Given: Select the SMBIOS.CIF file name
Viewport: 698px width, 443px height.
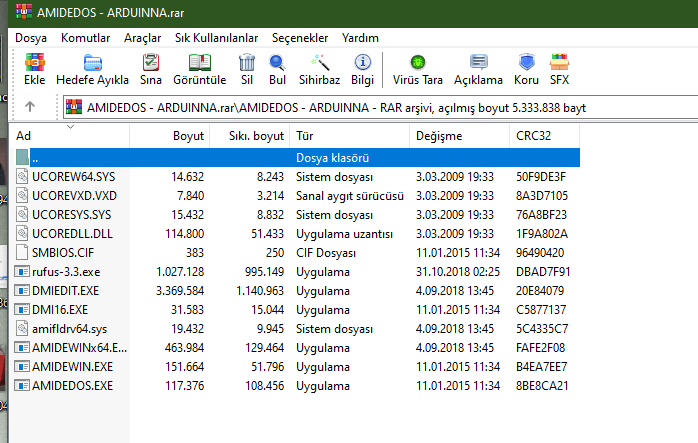Looking at the screenshot, I should (x=63, y=253).
